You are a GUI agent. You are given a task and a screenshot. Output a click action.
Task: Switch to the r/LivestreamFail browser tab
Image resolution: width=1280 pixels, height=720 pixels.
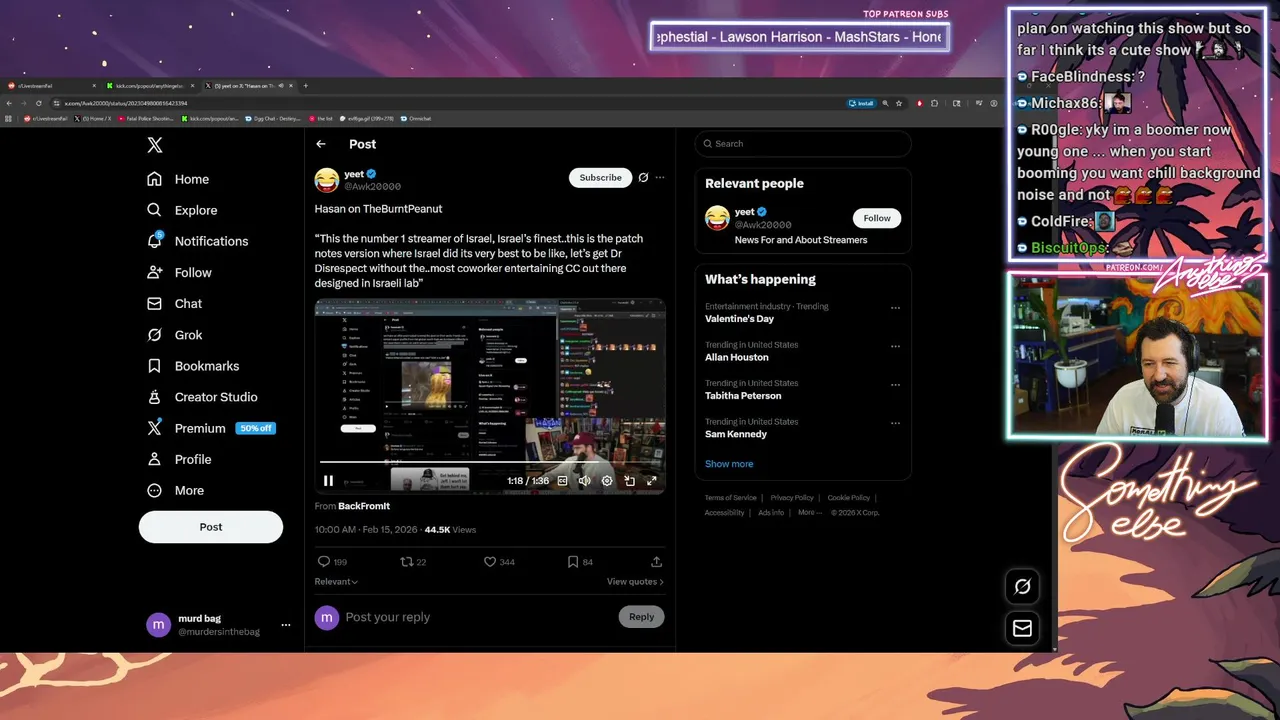click(x=50, y=86)
